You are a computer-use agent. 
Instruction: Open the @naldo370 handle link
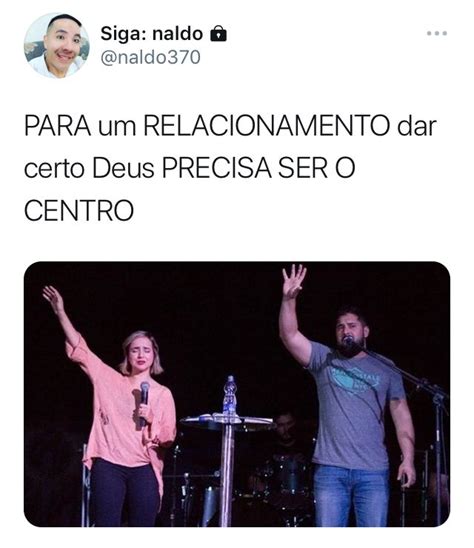pyautogui.click(x=151, y=57)
